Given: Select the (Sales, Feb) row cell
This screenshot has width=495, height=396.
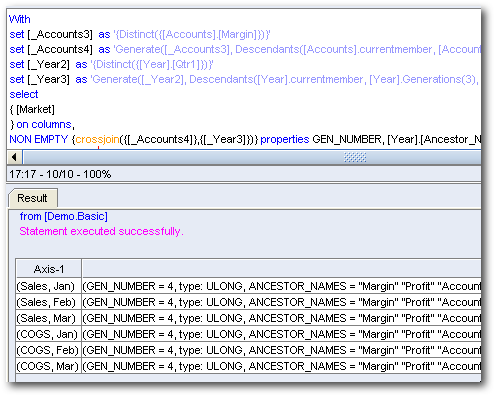Looking at the screenshot, I should (49, 302).
